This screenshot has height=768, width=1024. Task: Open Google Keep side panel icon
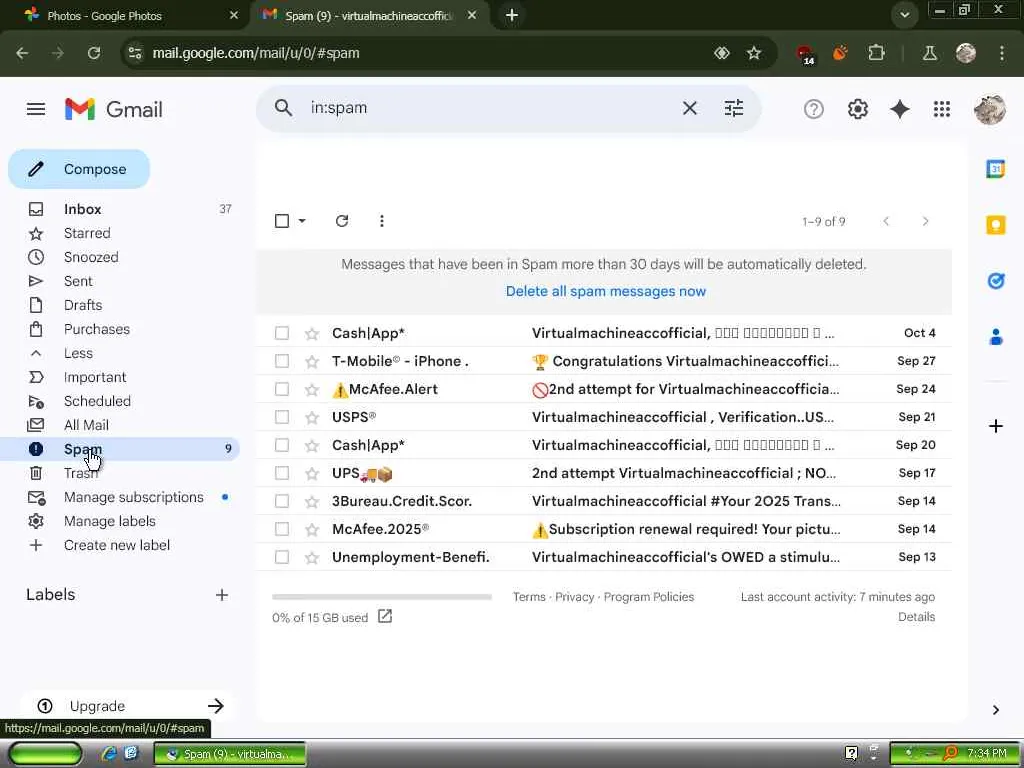tap(995, 225)
